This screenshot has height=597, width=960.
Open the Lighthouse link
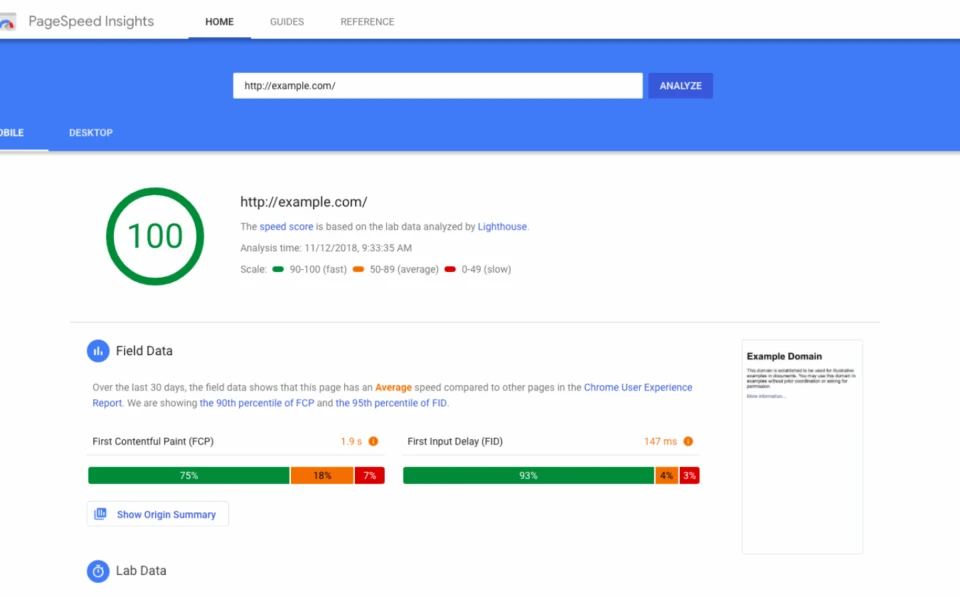tap(502, 227)
